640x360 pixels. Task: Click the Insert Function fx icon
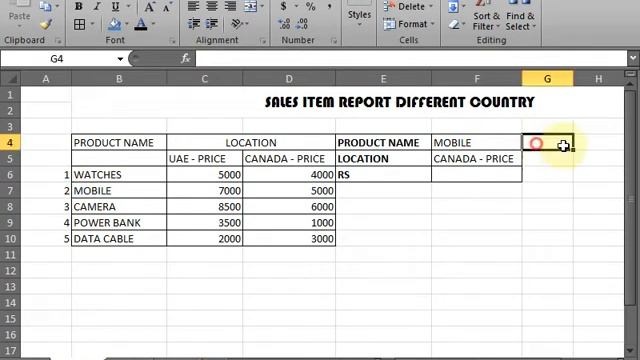185,59
